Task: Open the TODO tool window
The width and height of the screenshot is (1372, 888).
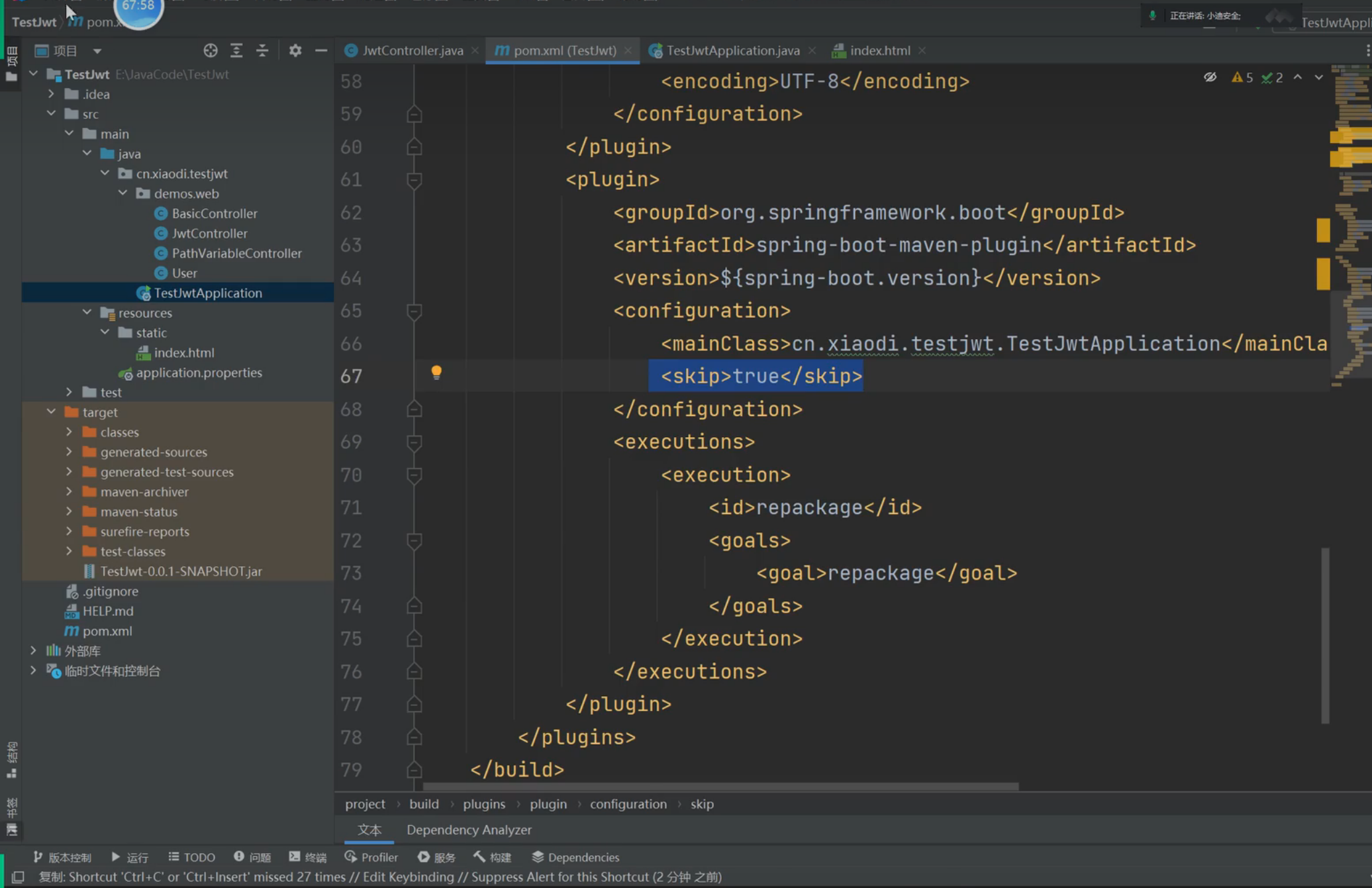Action: [x=192, y=857]
